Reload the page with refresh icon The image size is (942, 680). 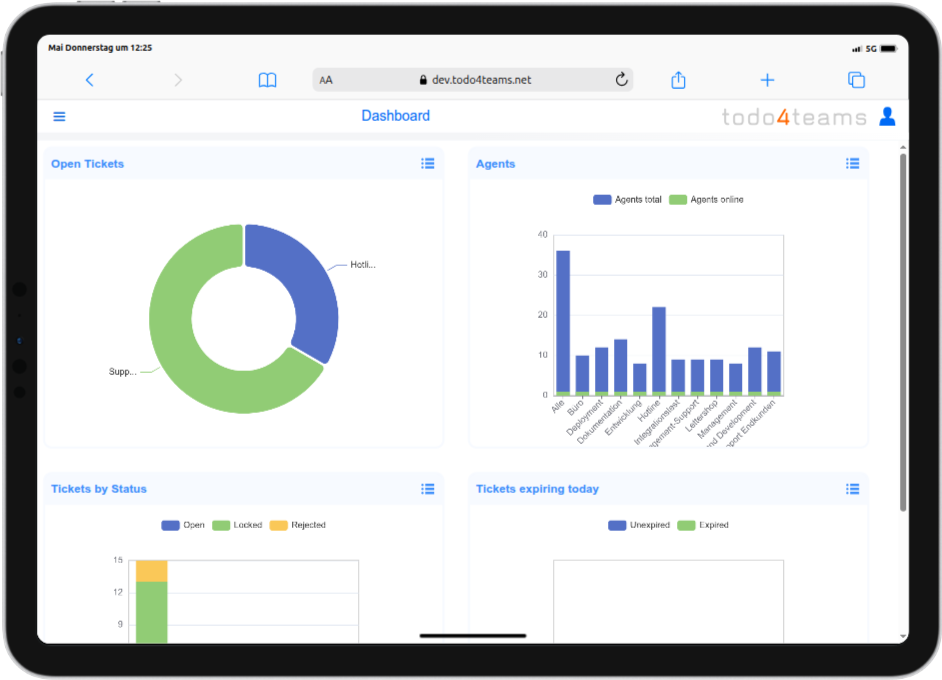point(621,79)
